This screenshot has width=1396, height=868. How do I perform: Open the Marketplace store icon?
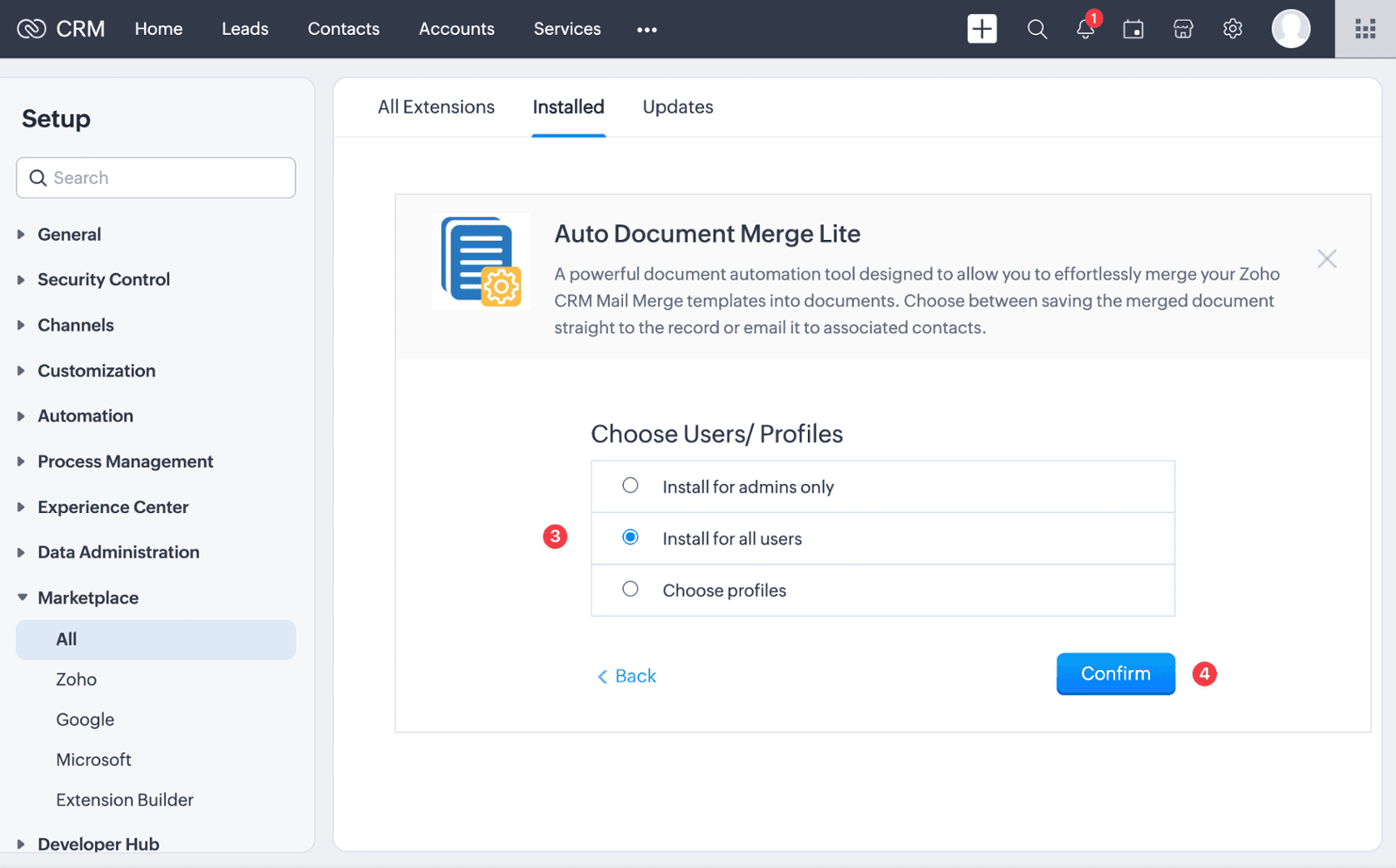(1183, 29)
